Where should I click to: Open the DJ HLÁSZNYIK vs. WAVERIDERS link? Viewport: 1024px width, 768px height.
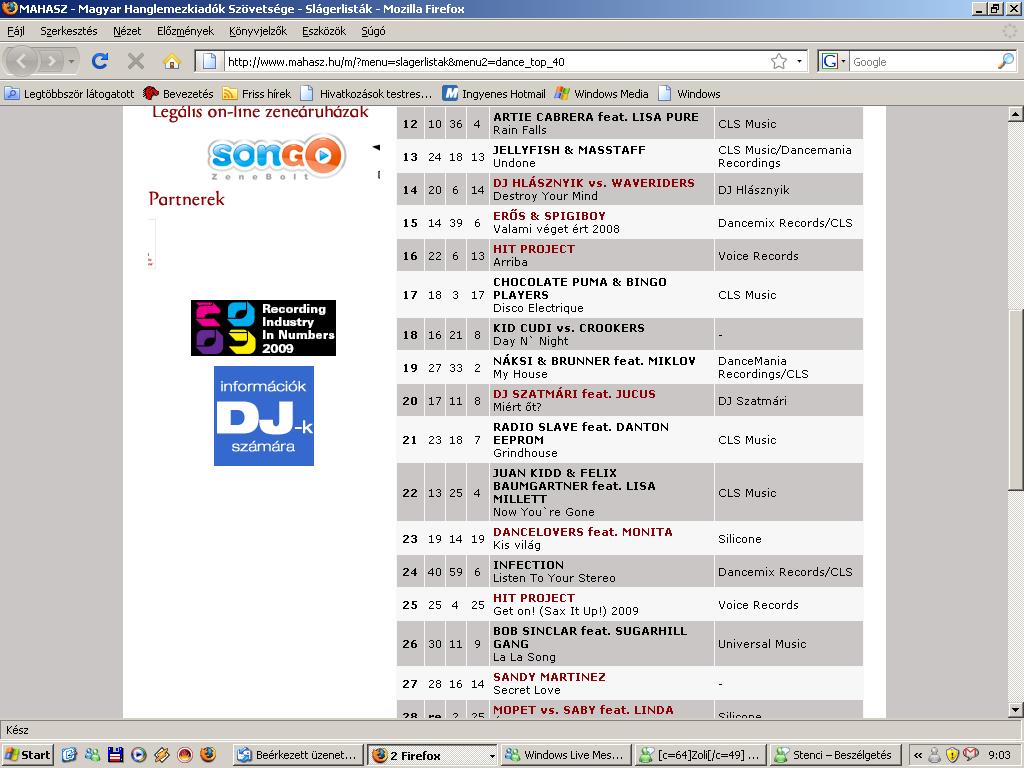(594, 183)
